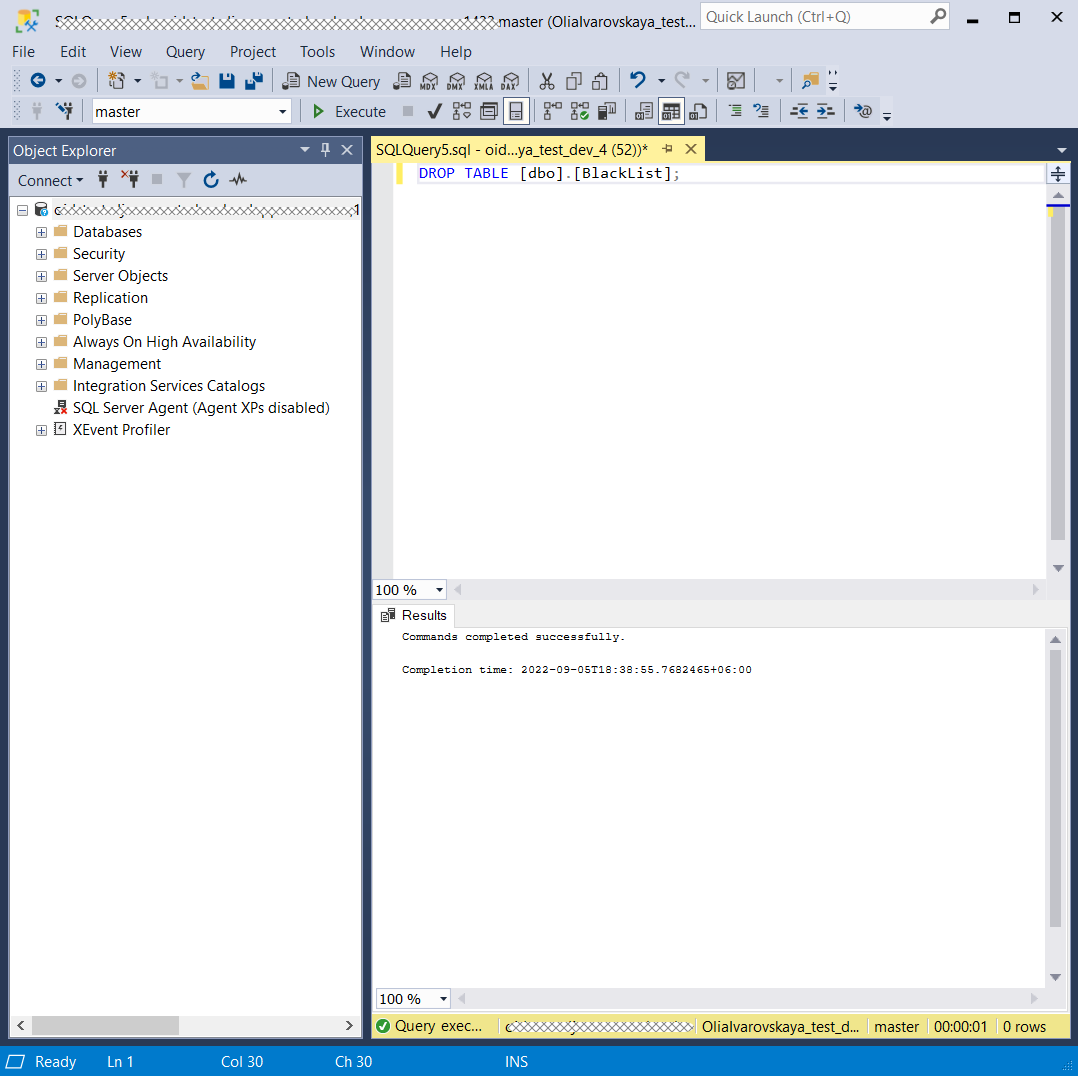1078x1076 pixels.
Task: Click the XMLA query icon
Action: [x=483, y=81]
